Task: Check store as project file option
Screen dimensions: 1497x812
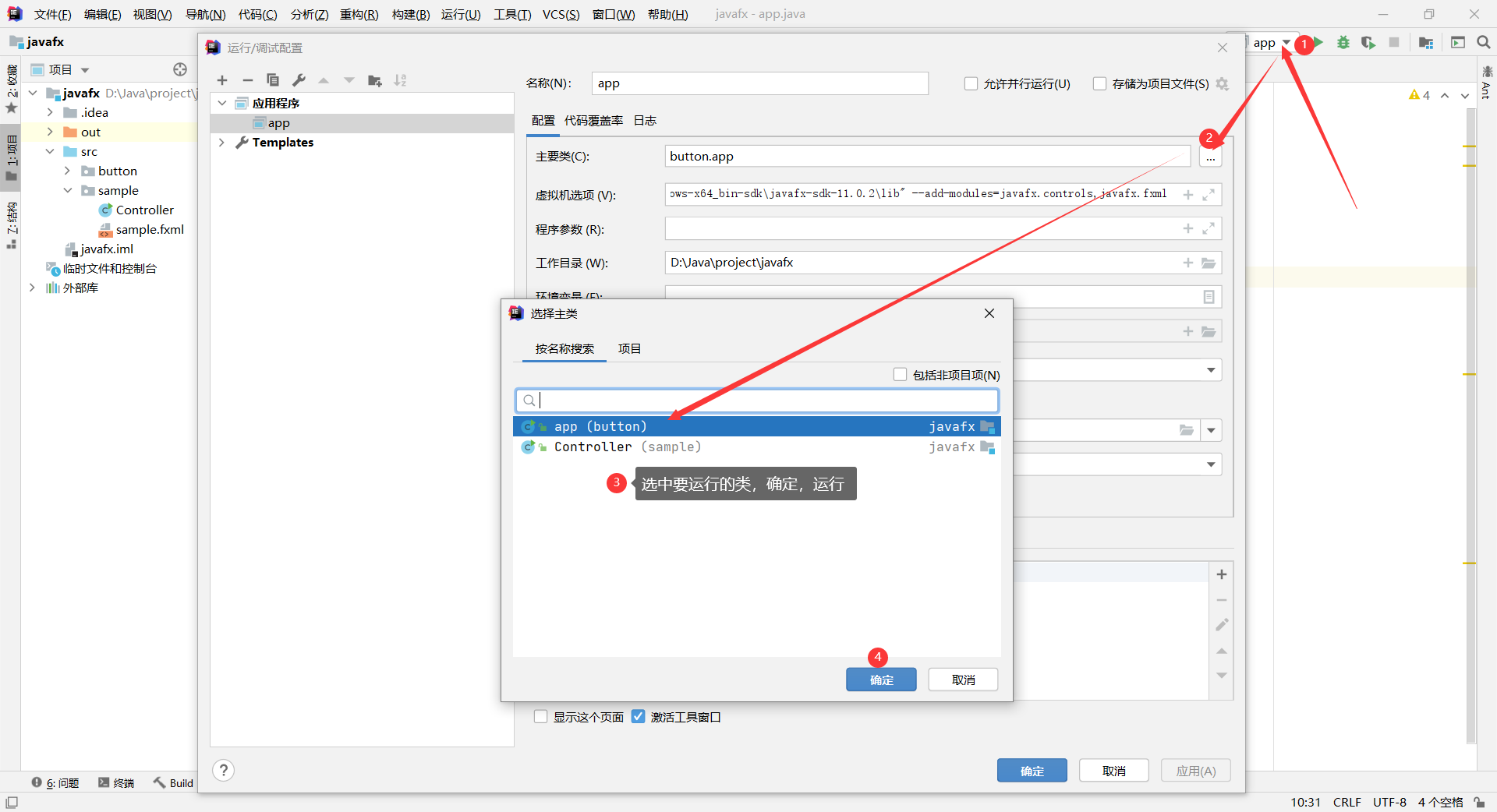Action: tap(1099, 83)
